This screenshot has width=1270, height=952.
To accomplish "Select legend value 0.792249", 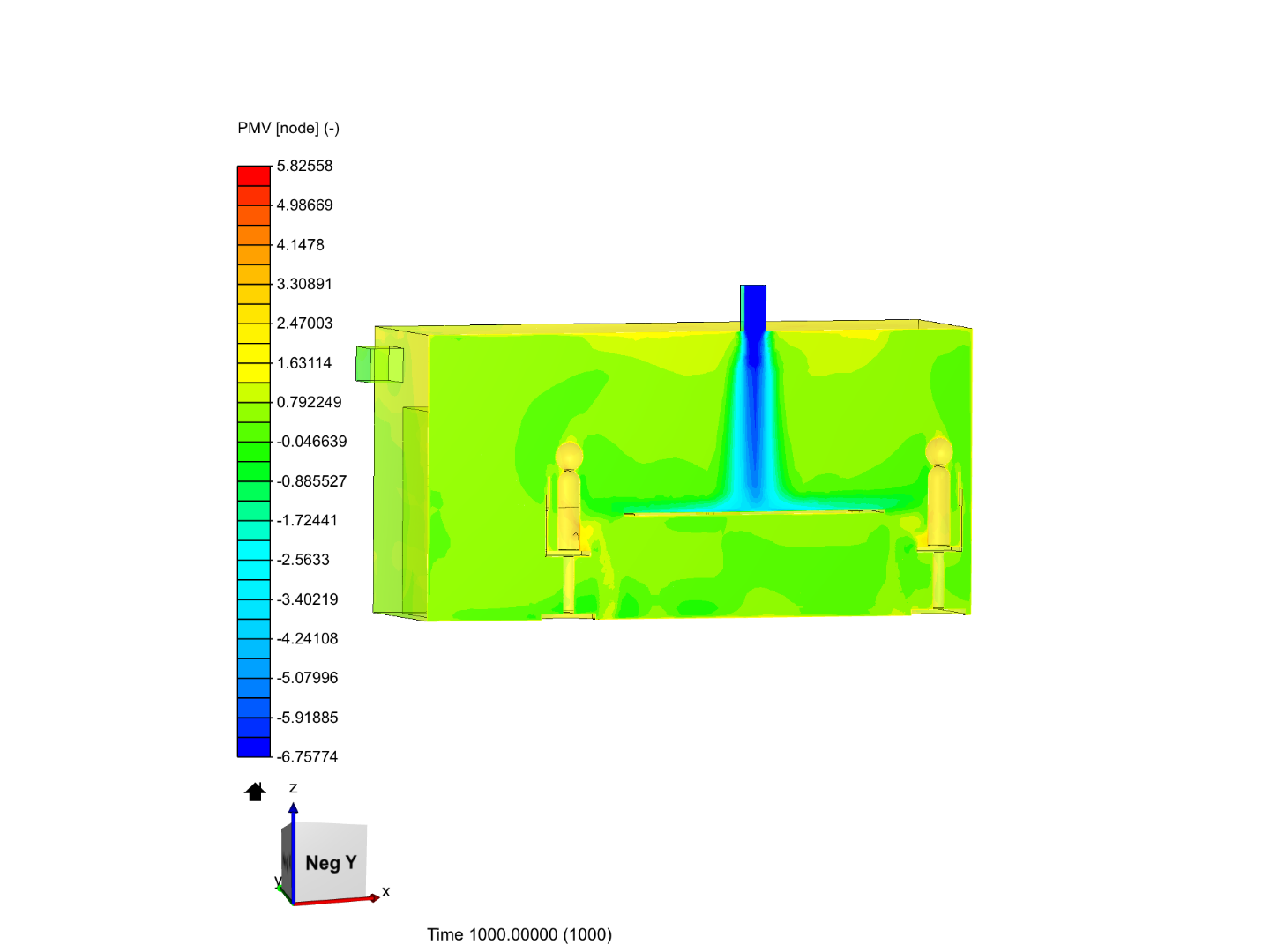I will point(309,402).
